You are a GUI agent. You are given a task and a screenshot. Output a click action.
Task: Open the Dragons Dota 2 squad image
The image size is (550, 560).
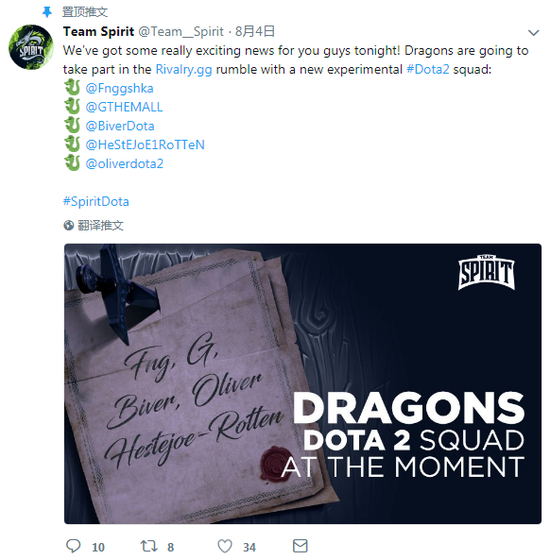click(302, 384)
